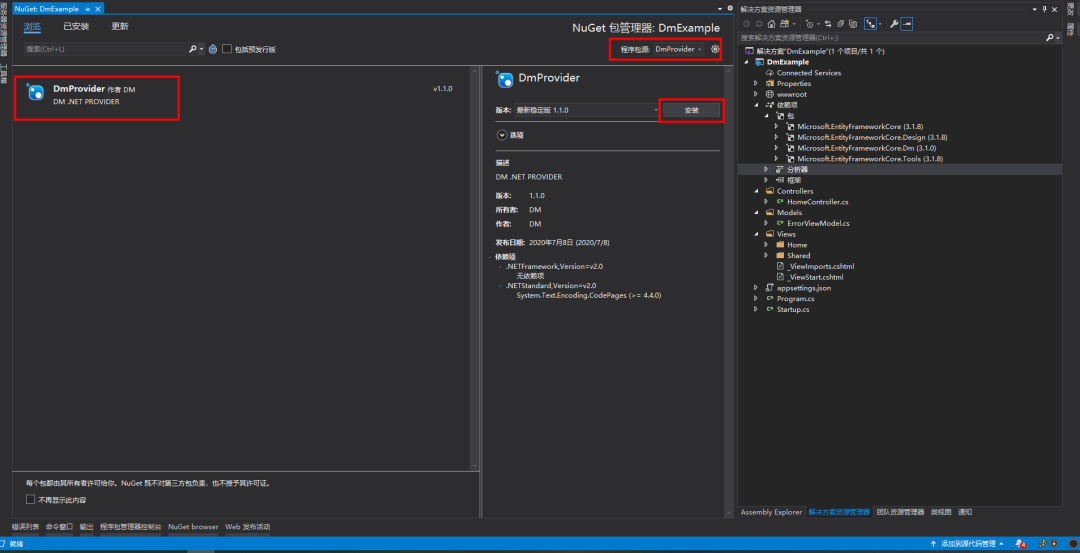Open Solution Explorer window options dropdown arrow
This screenshot has width=1080, height=553.
tap(1035, 9)
